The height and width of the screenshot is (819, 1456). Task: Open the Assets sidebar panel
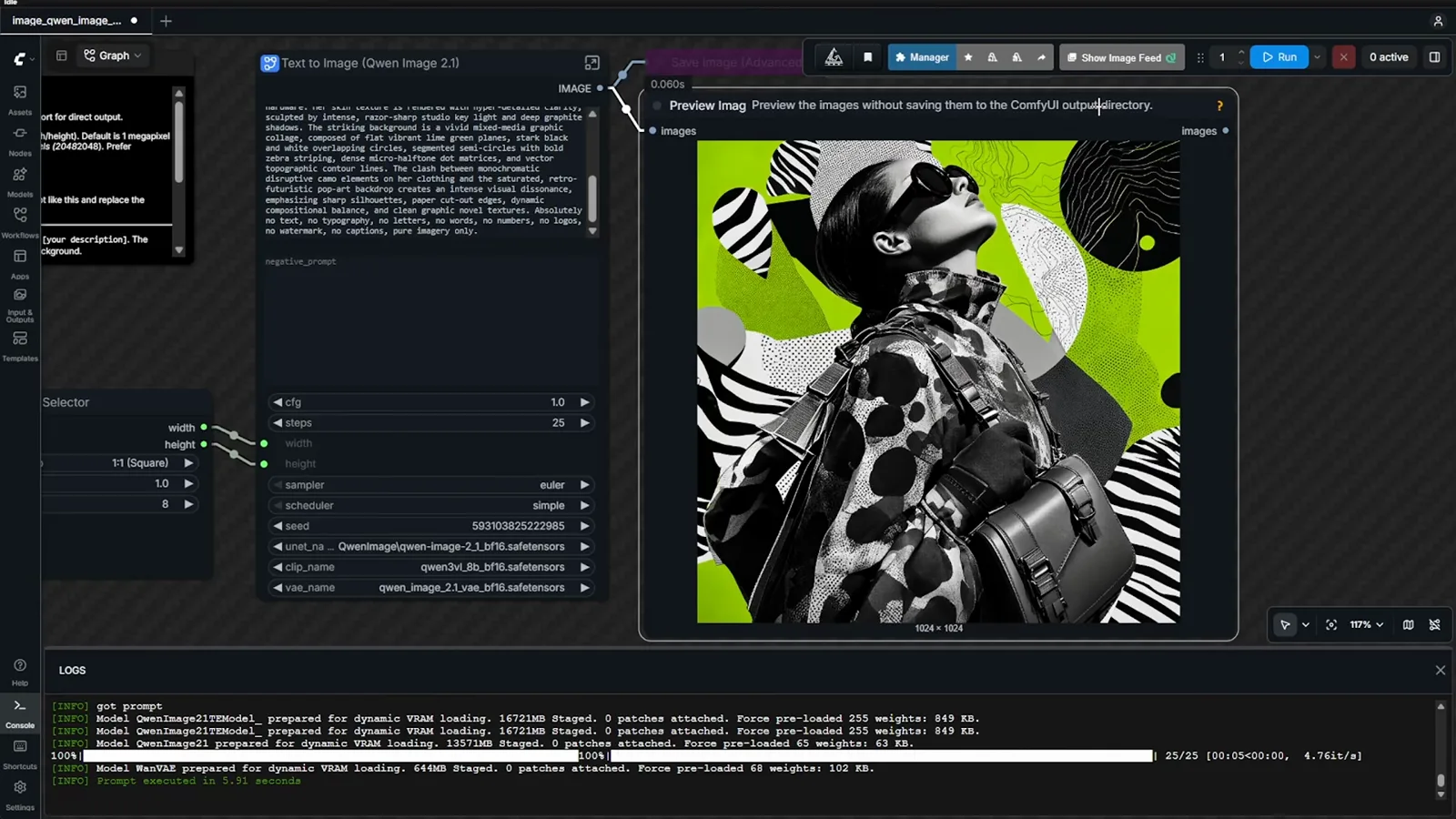tap(20, 99)
